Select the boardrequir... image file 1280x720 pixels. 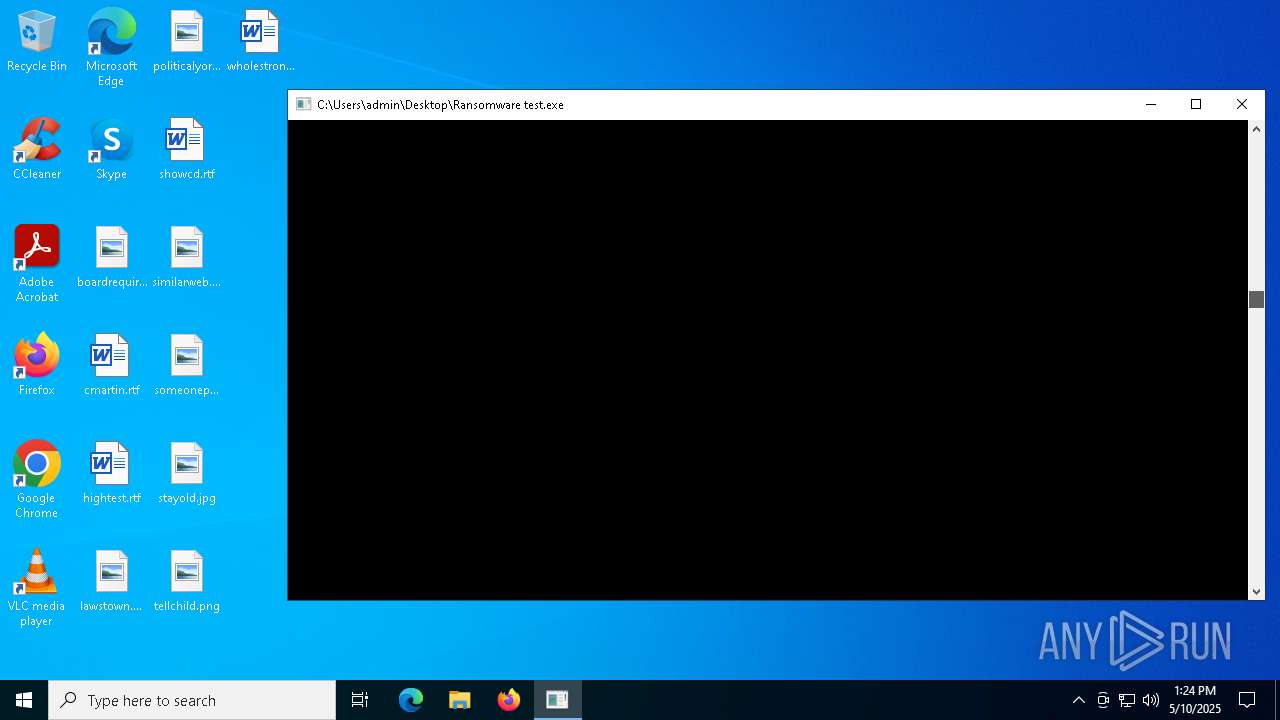coord(112,258)
